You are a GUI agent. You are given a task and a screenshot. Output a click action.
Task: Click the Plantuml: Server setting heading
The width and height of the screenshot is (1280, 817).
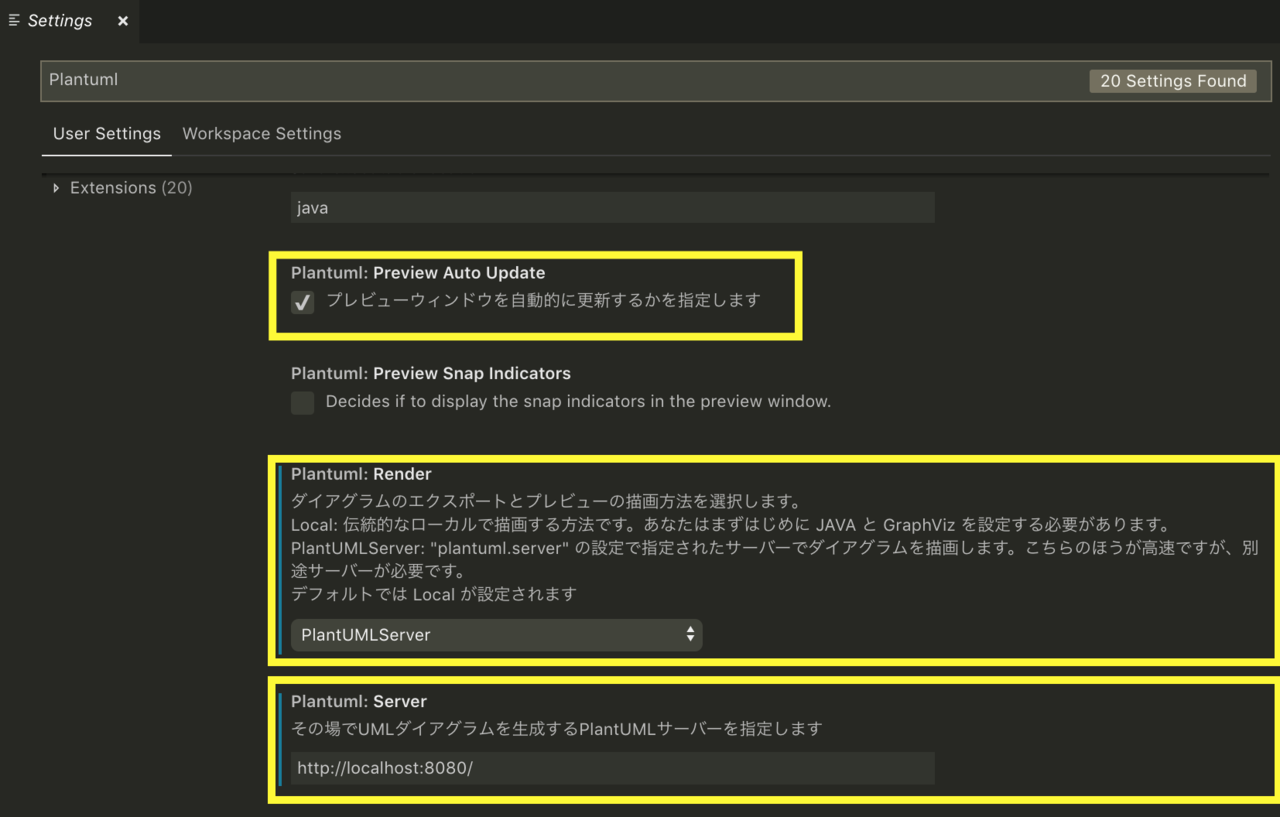pyautogui.click(x=359, y=702)
